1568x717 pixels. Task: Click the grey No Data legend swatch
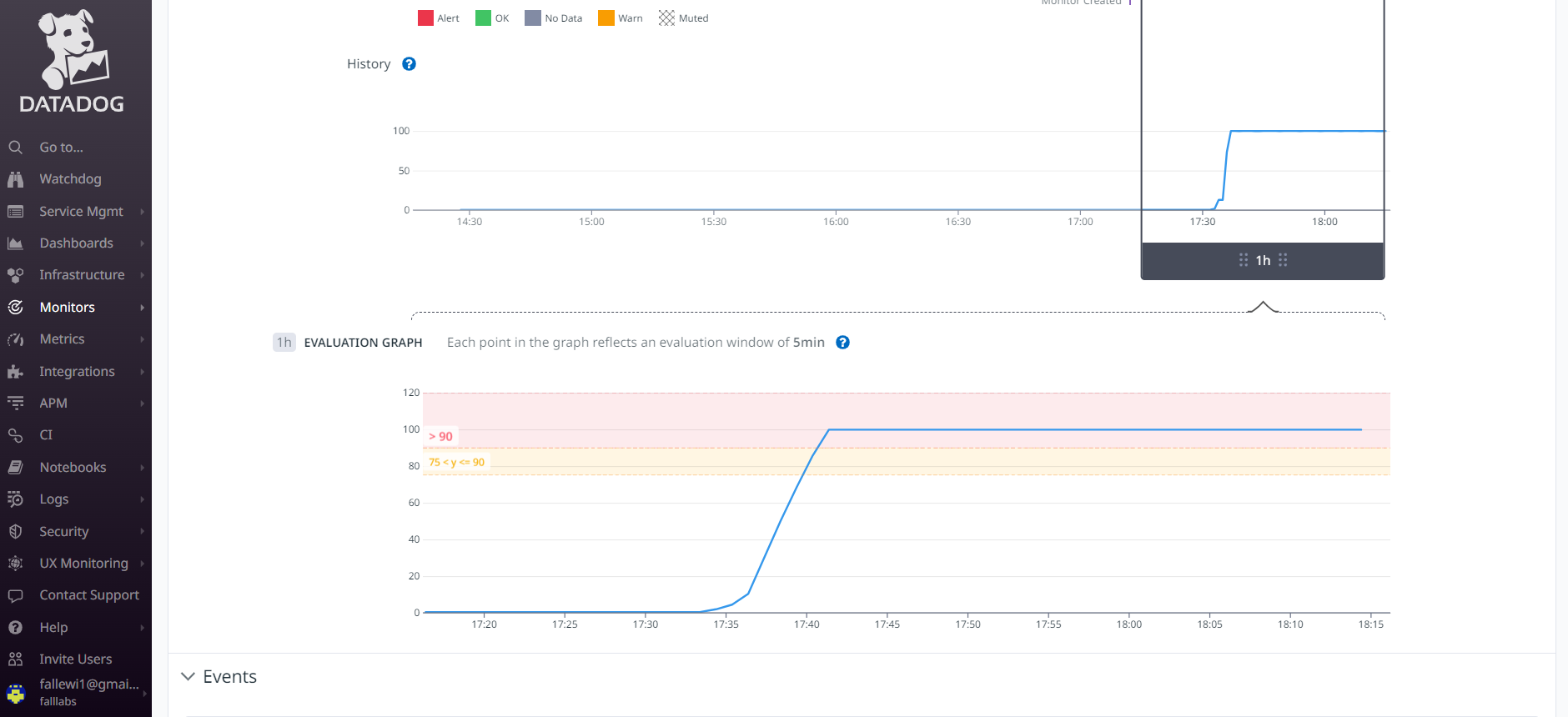533,18
